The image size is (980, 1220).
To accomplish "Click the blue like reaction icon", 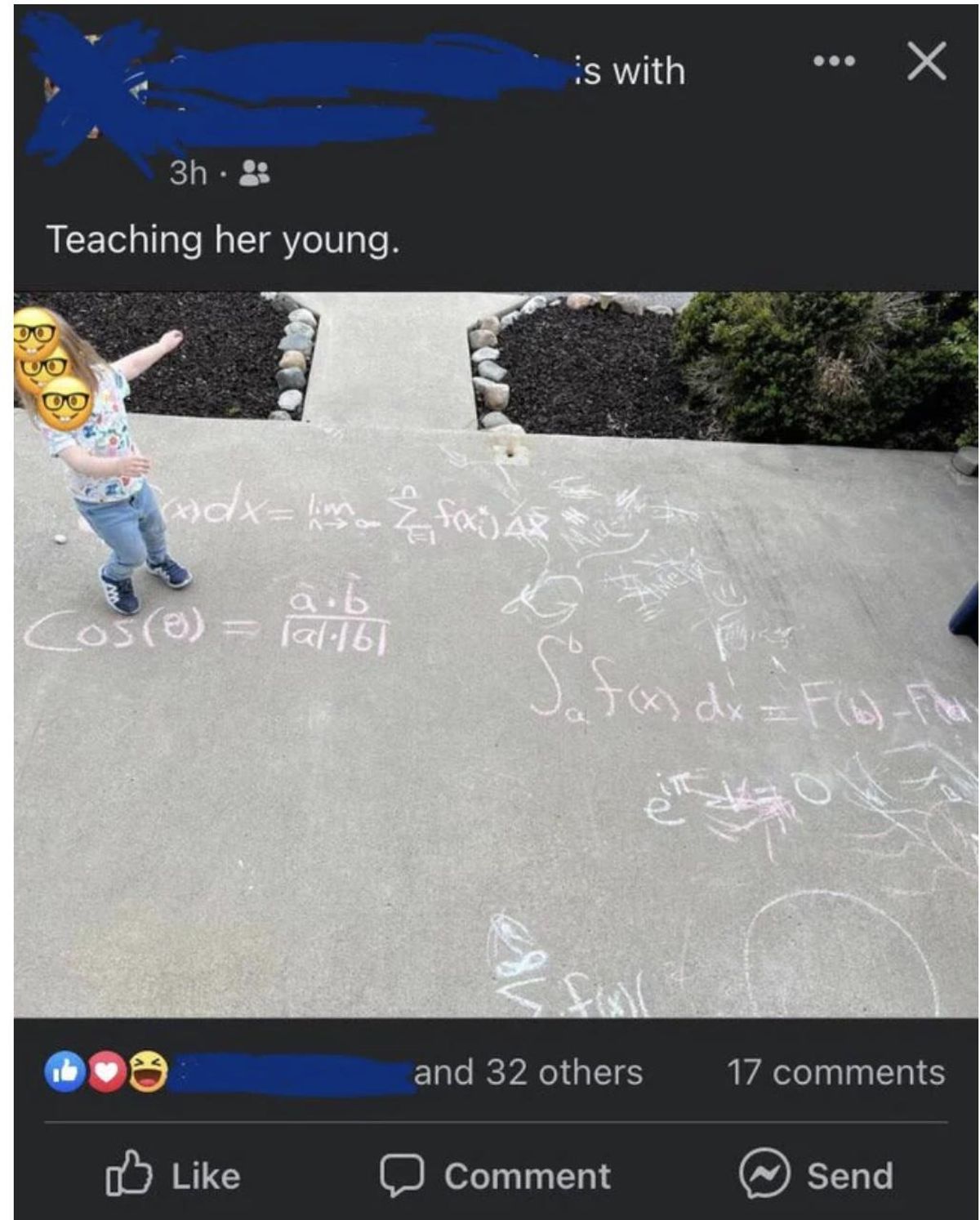I will click(65, 1071).
